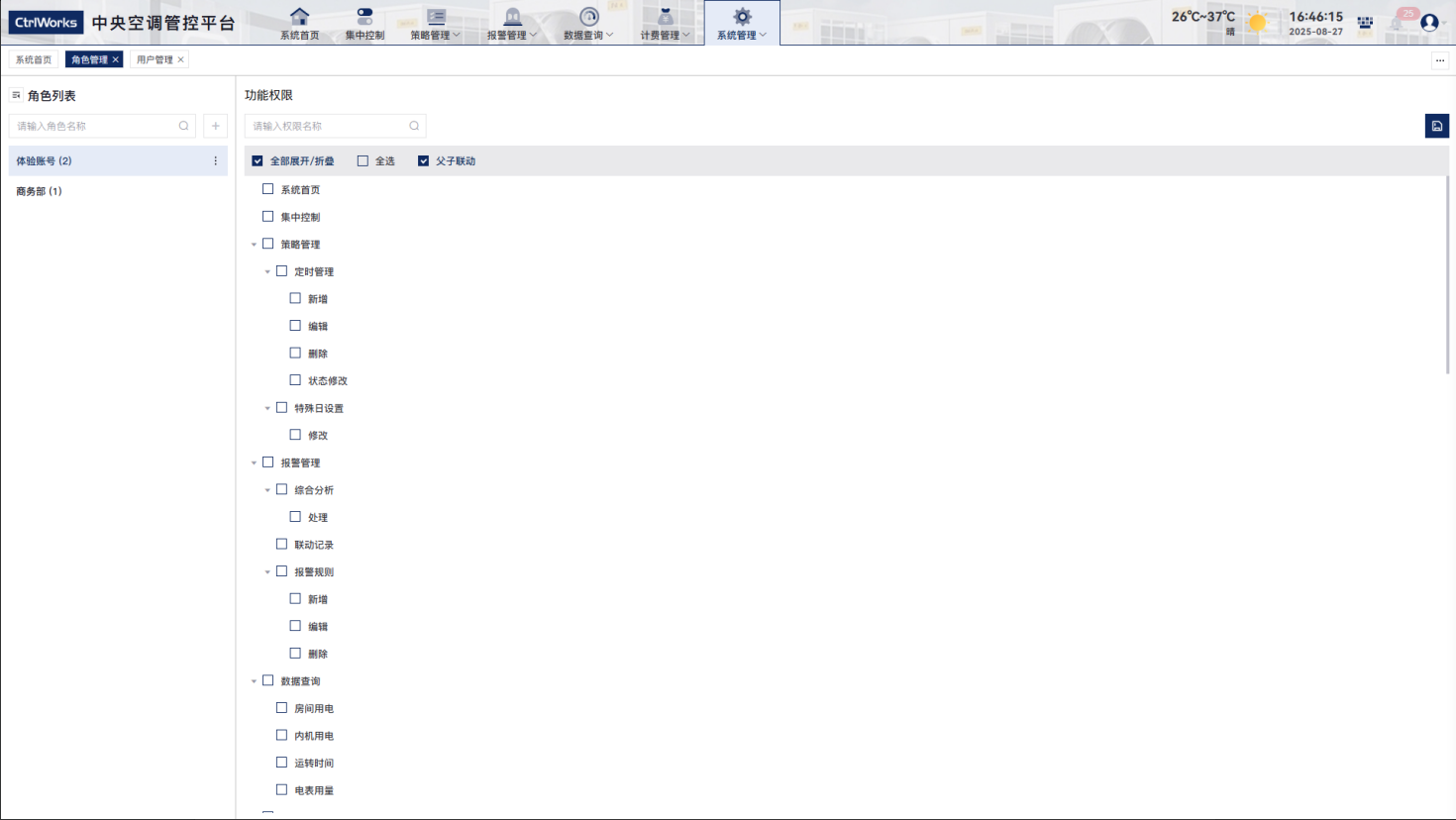The height and width of the screenshot is (820, 1456).
Task: Check the 全选 checkbox
Action: pos(363,160)
